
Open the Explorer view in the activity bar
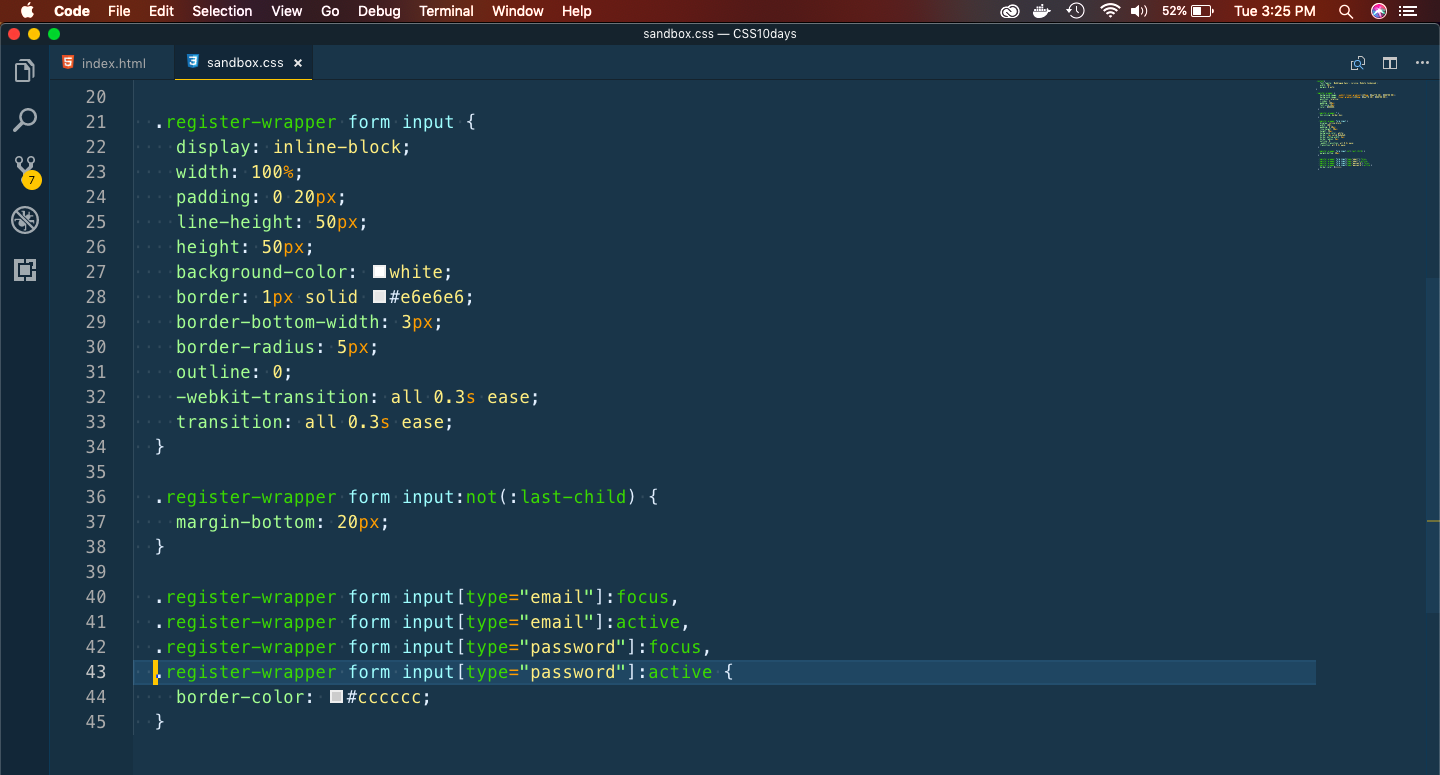click(x=25, y=70)
